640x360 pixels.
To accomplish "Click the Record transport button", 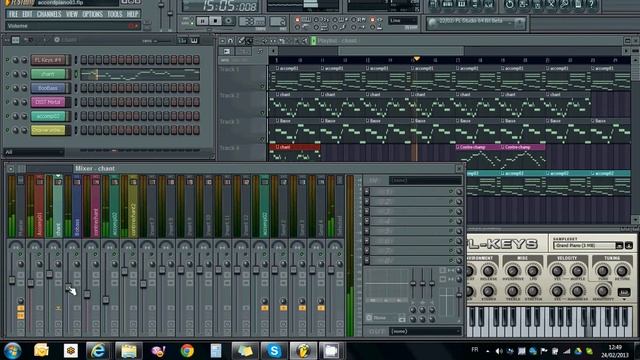I will point(229,21).
